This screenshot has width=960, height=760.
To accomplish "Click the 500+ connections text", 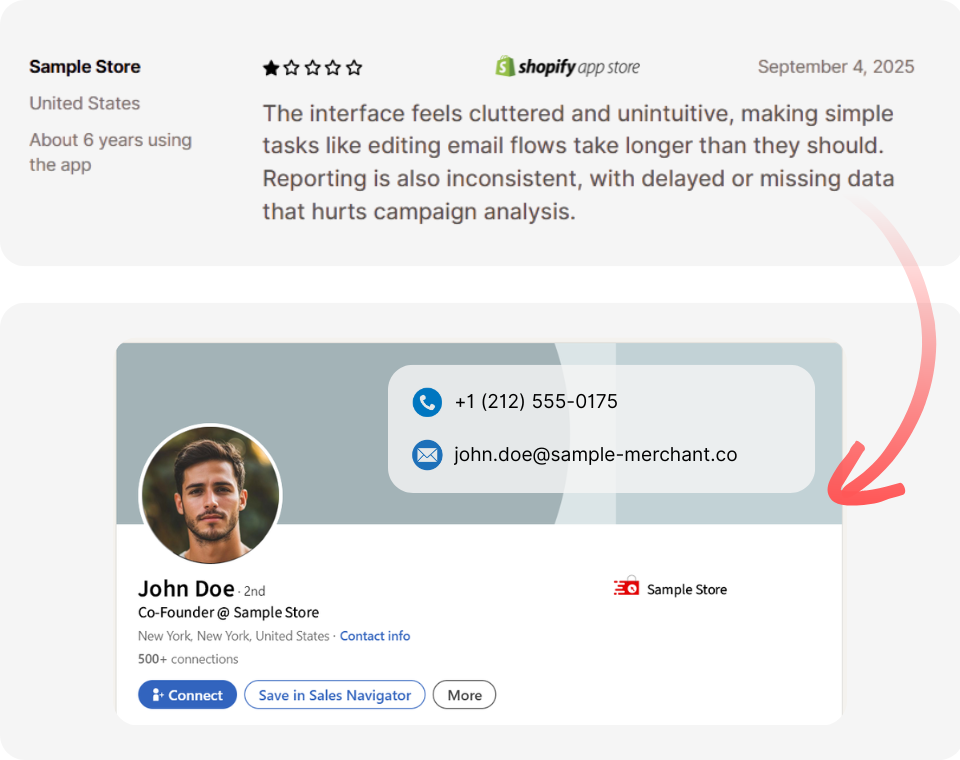I will 188,659.
